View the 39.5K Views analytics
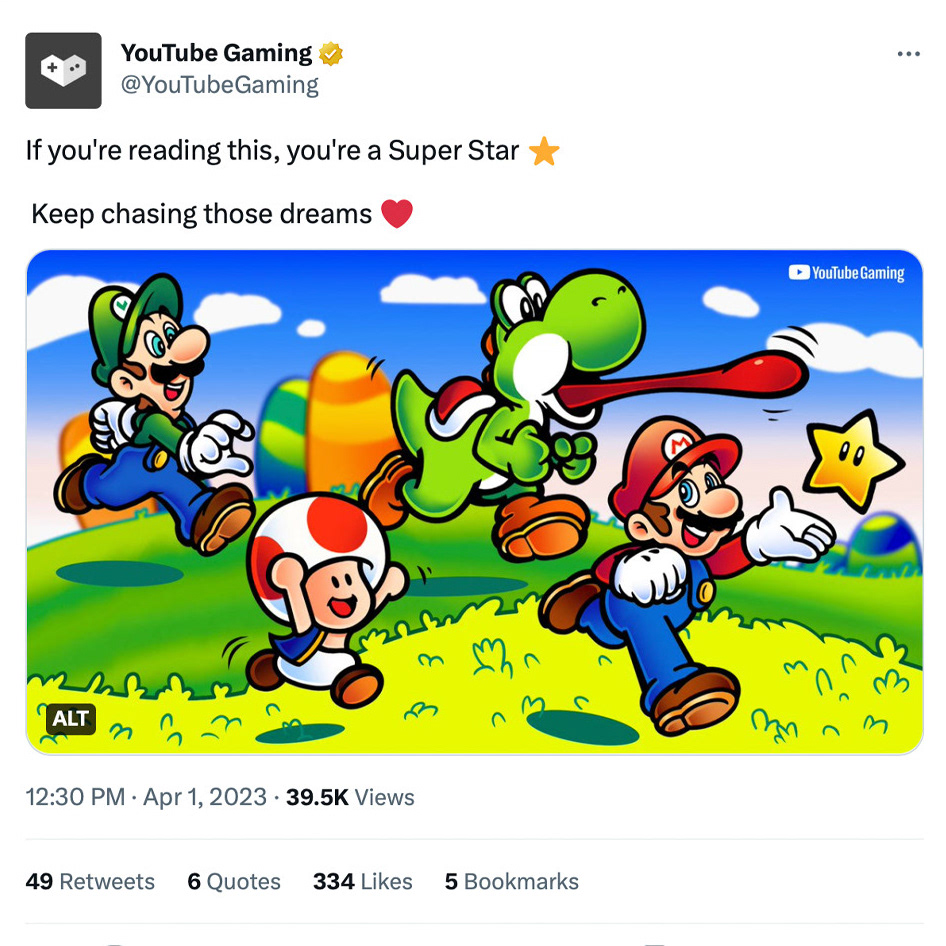The height and width of the screenshot is (946, 946). pos(350,797)
